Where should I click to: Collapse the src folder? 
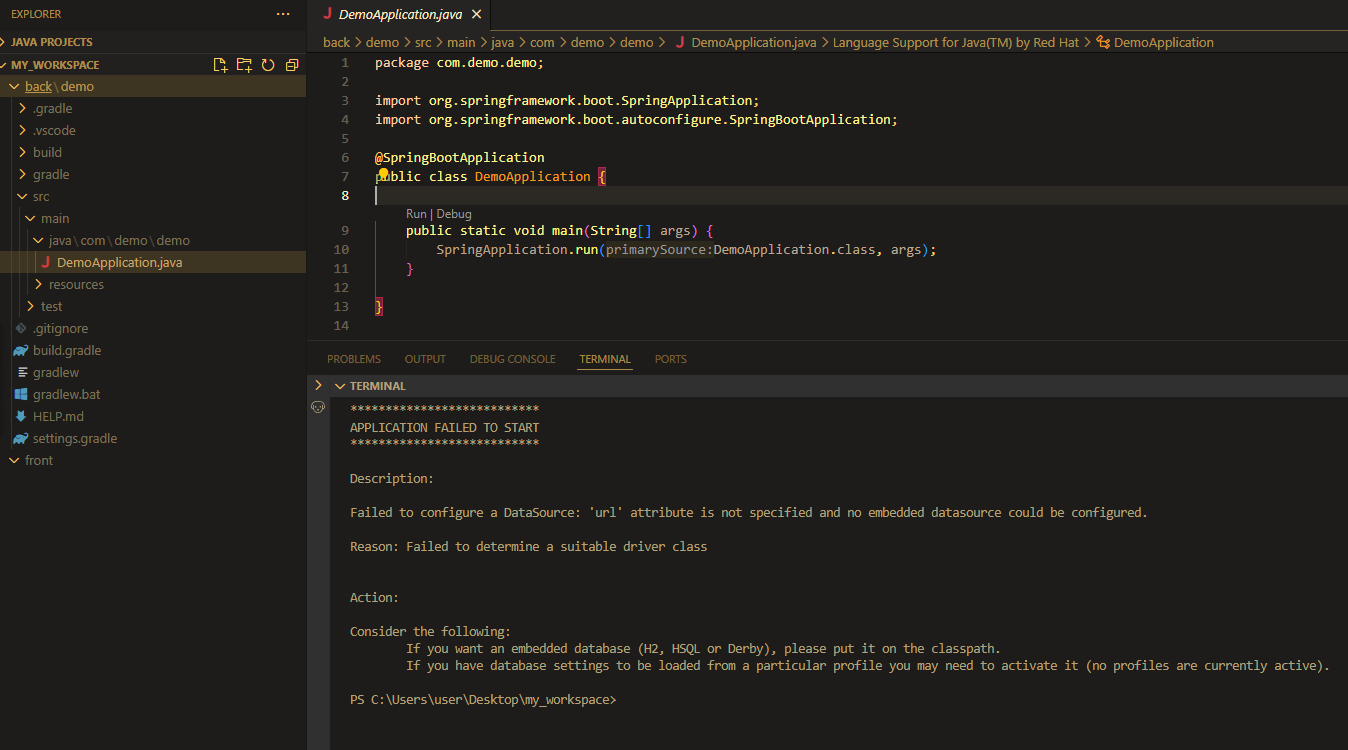pos(23,197)
